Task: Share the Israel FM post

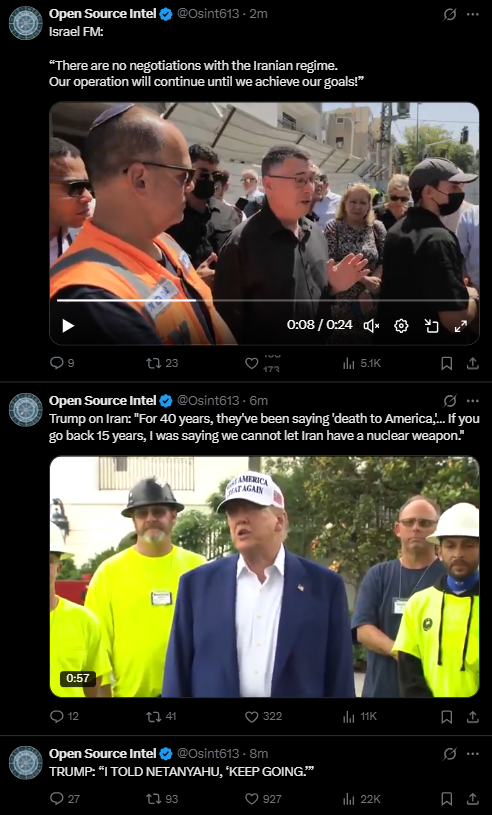Action: pyautogui.click(x=472, y=363)
